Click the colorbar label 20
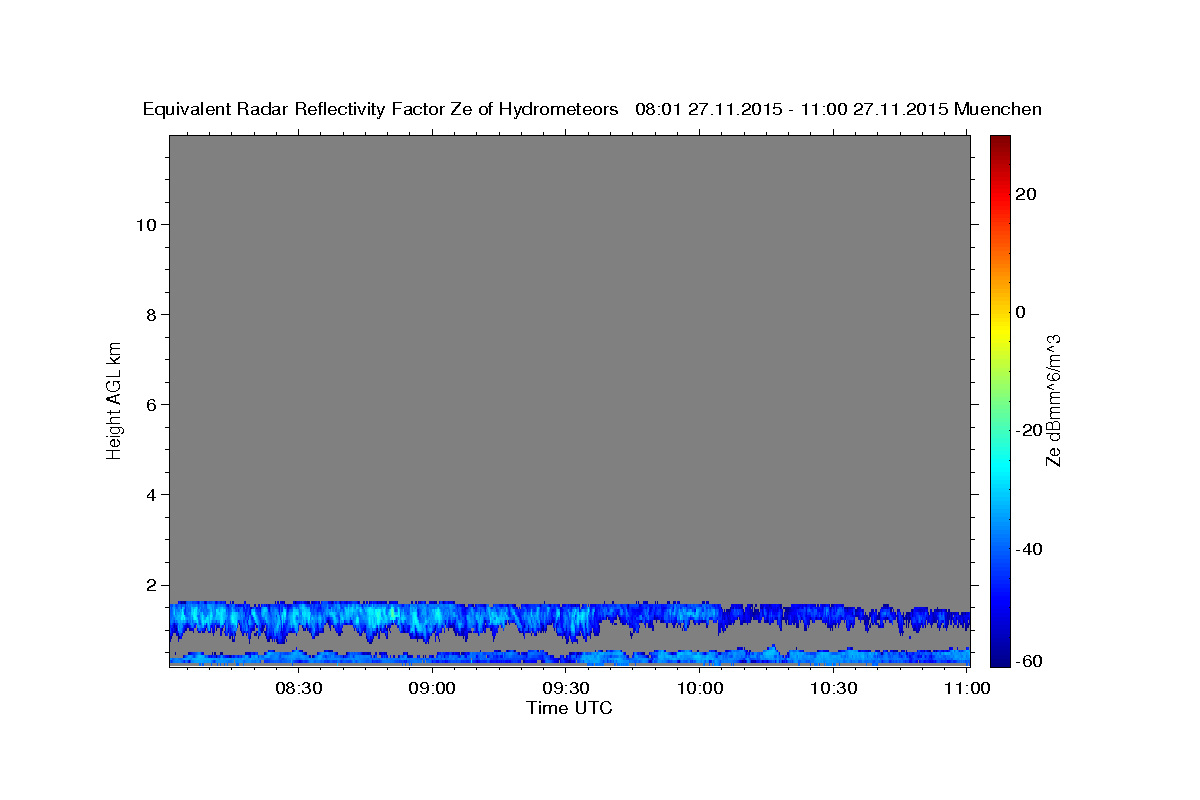The image size is (1200, 800). click(x=1026, y=193)
